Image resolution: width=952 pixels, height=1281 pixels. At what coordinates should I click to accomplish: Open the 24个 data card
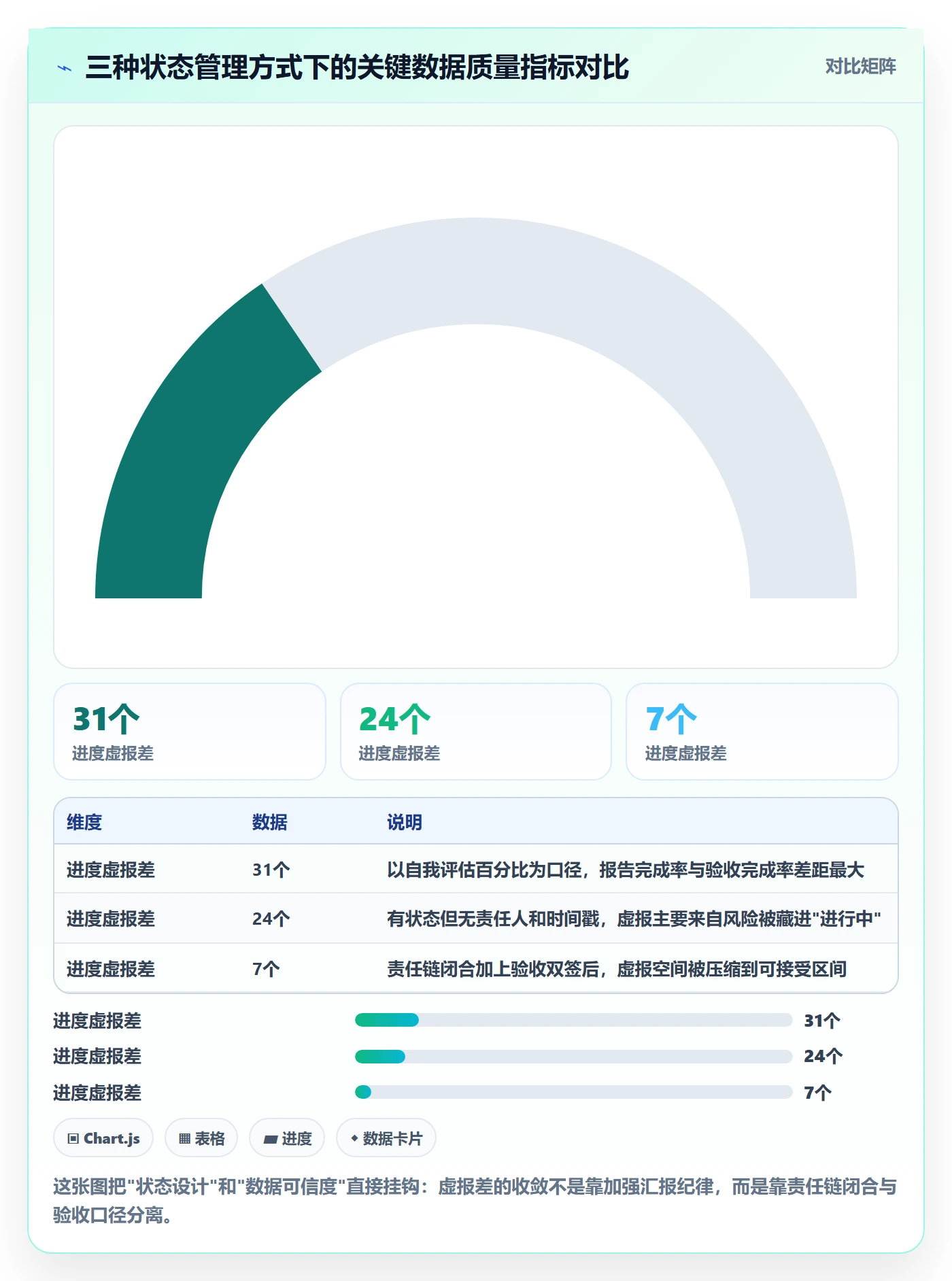click(x=476, y=732)
